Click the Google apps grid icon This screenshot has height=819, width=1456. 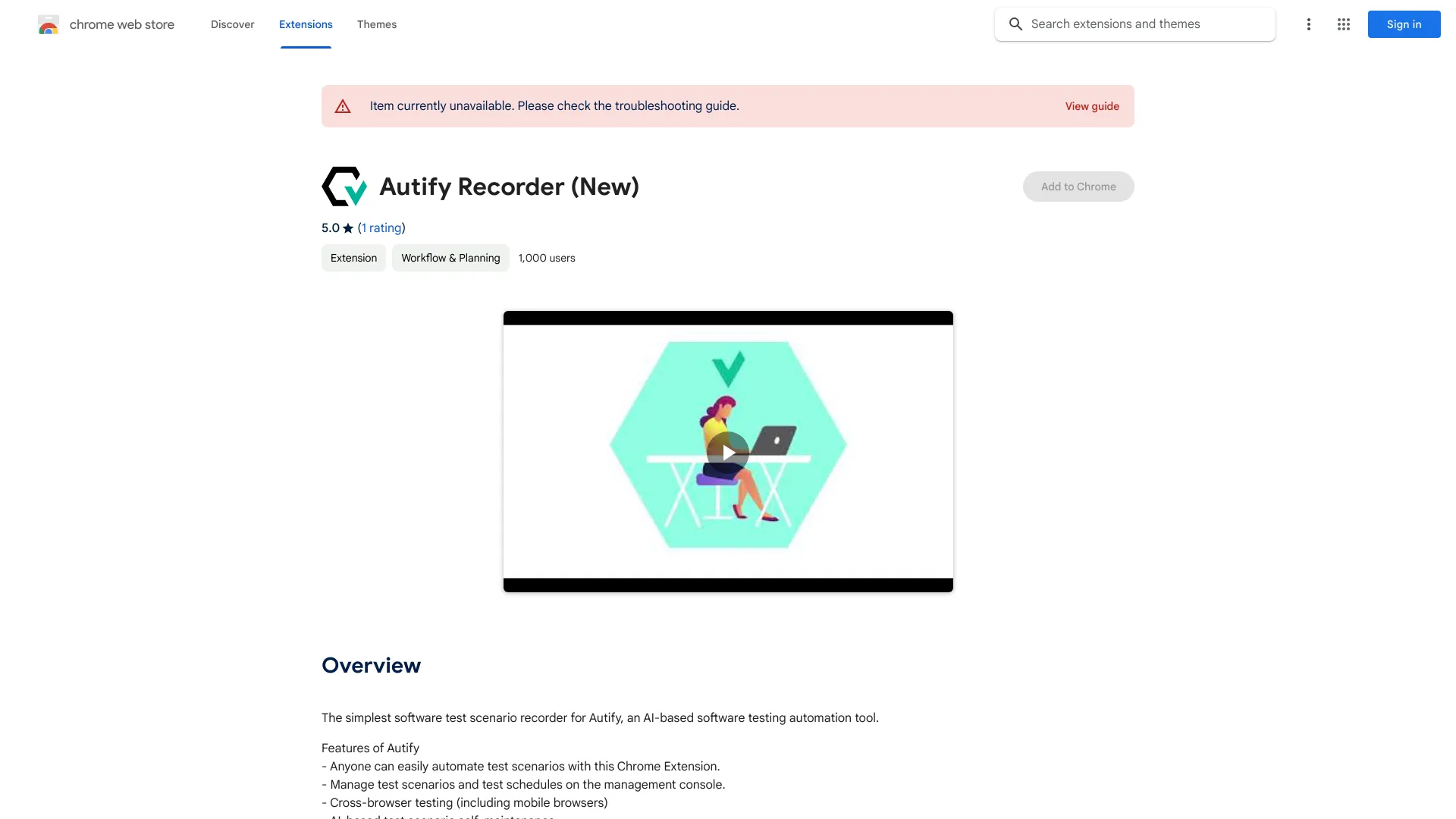click(1343, 24)
